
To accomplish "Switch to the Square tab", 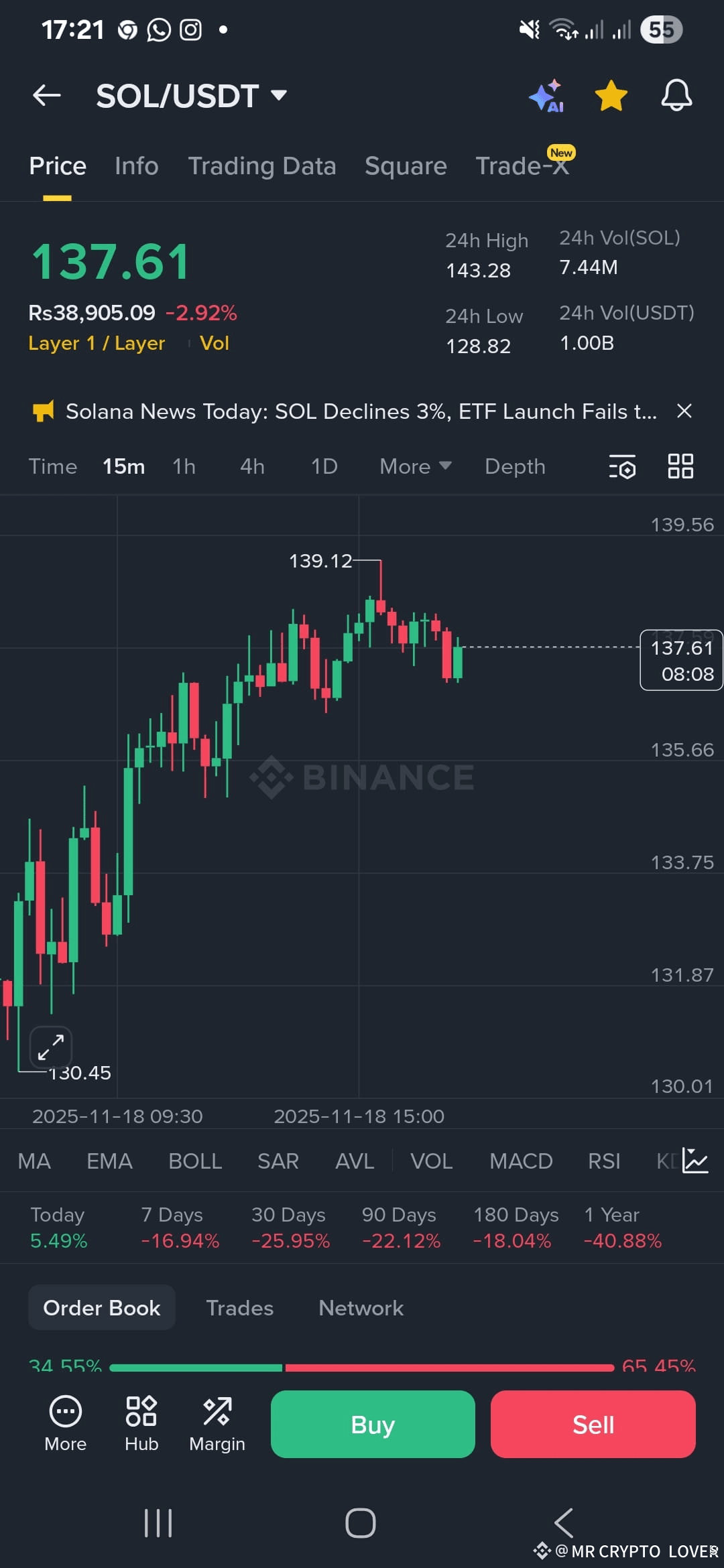I will click(406, 166).
